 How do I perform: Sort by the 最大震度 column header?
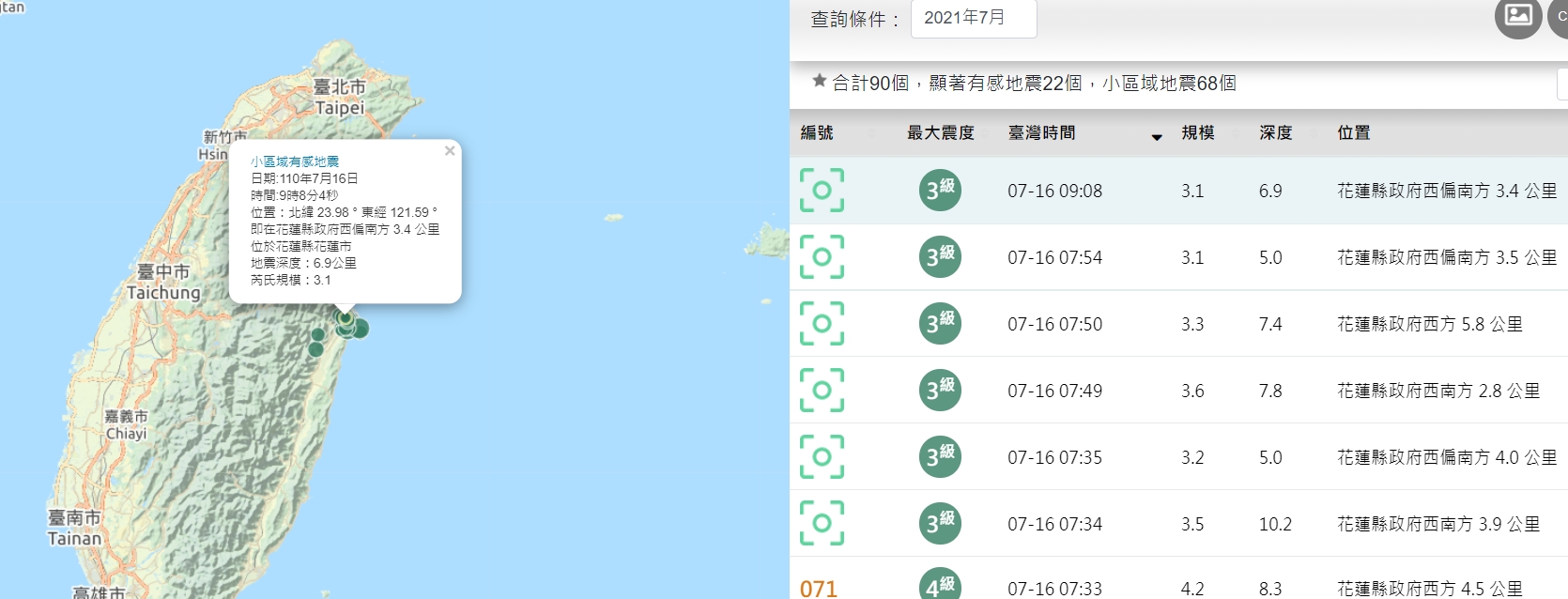pyautogui.click(x=941, y=133)
